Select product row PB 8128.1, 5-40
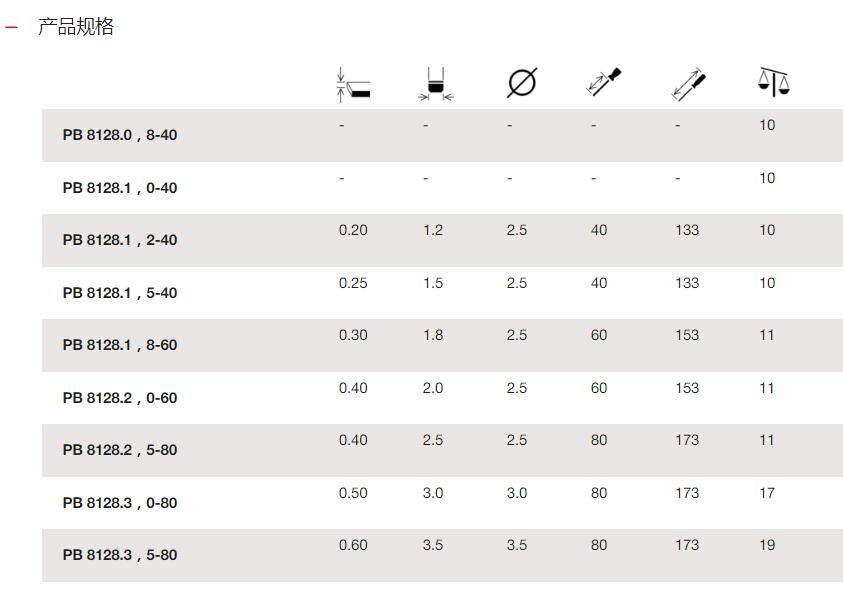Image resolution: width=843 pixels, height=594 pixels. (x=442, y=293)
